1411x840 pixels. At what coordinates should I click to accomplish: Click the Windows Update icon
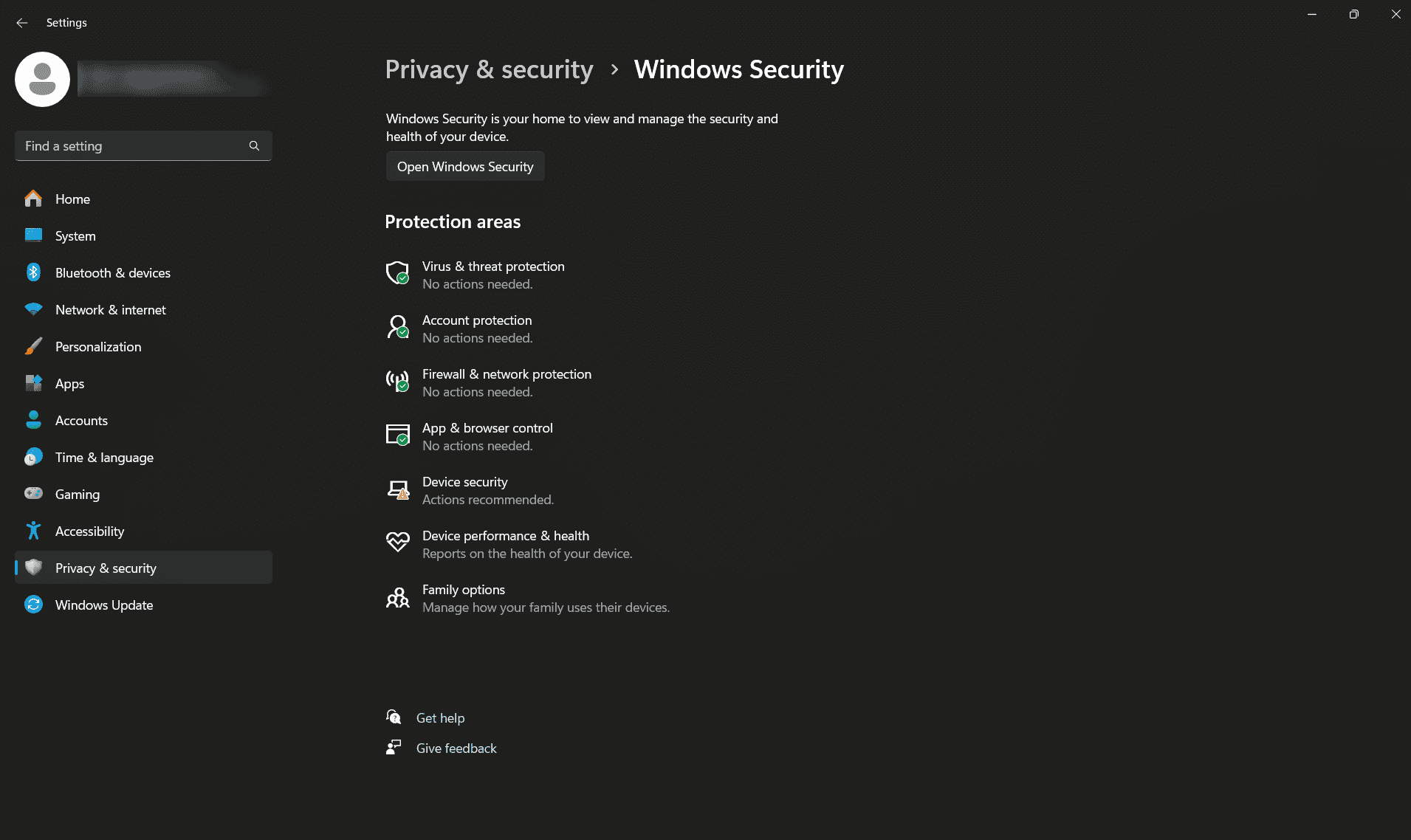point(34,605)
